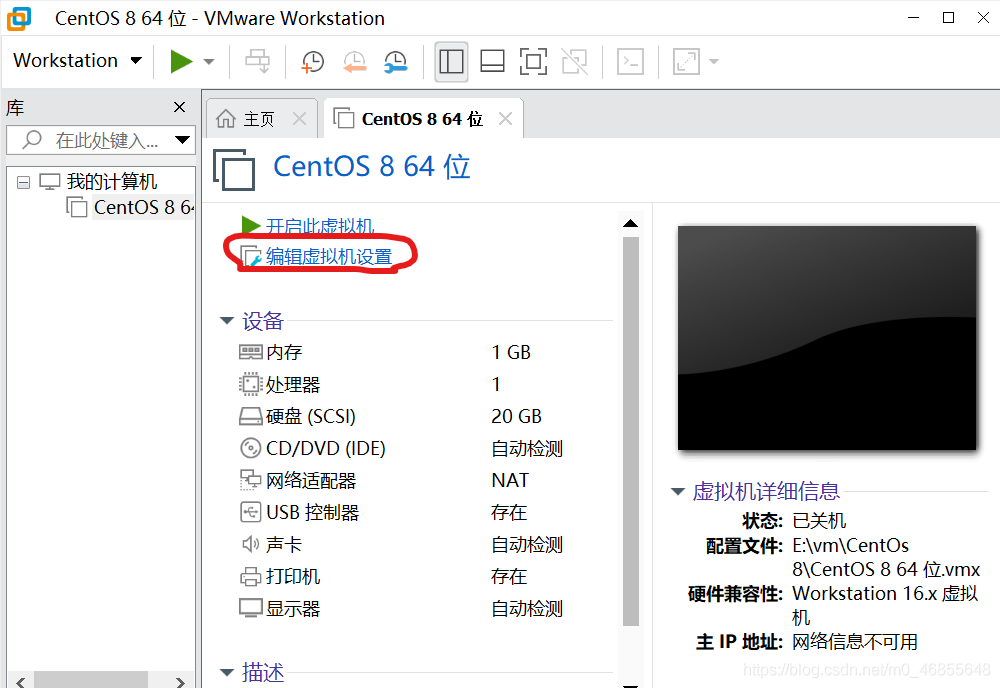This screenshot has width=1000, height=688.
Task: Revert to previous snapshot icon
Action: 354,62
